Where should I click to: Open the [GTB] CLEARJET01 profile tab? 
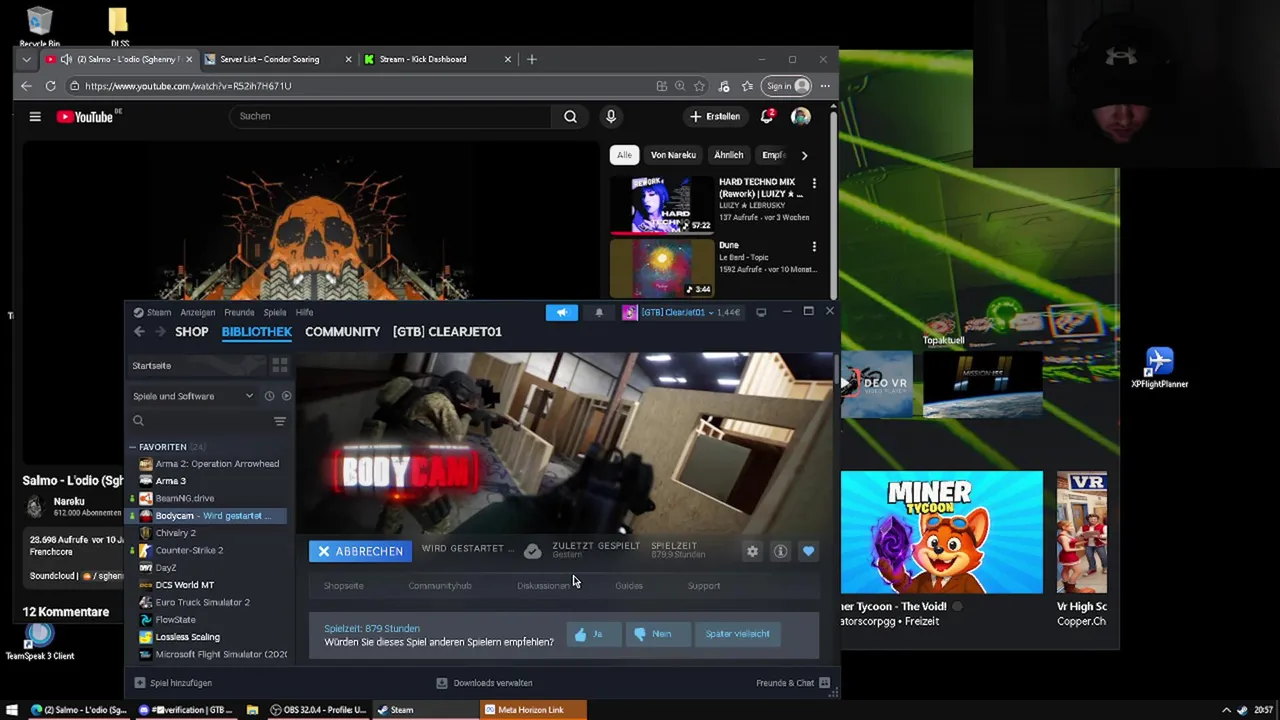pos(447,332)
